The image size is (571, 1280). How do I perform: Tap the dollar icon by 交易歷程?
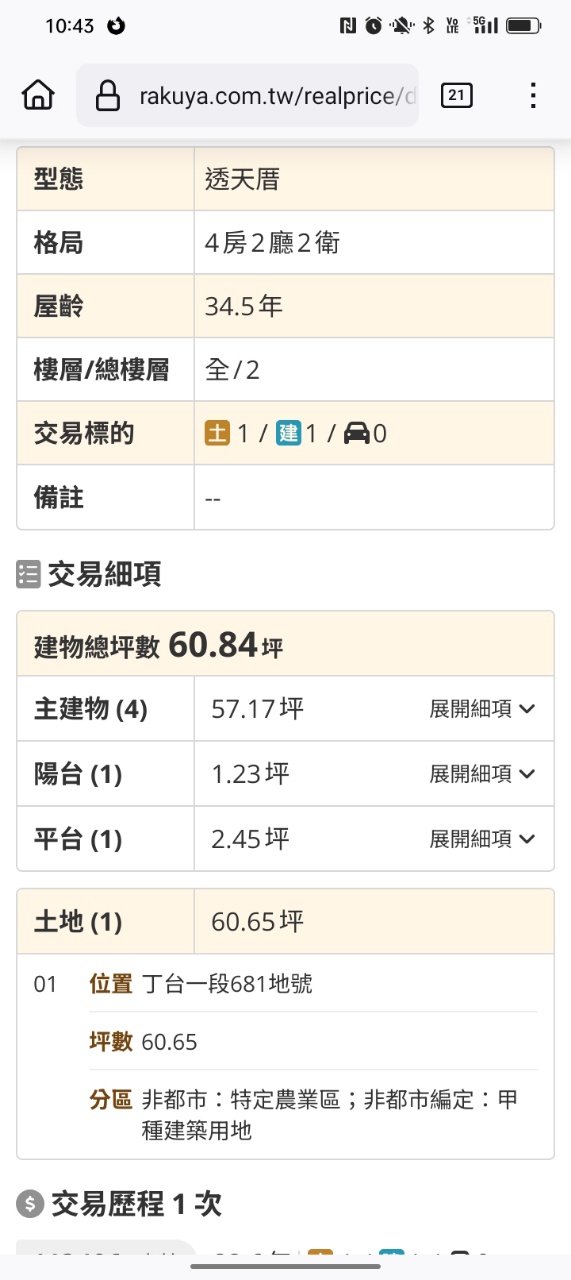29,1204
